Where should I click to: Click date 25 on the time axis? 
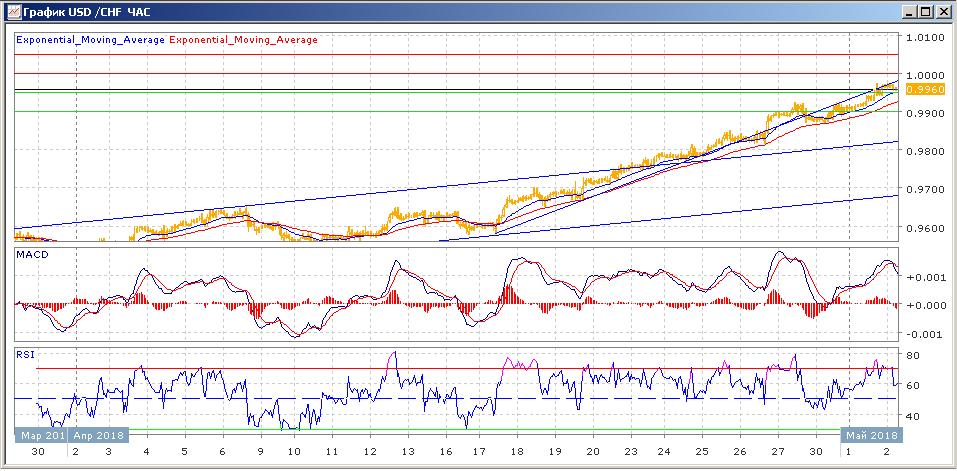click(x=702, y=452)
